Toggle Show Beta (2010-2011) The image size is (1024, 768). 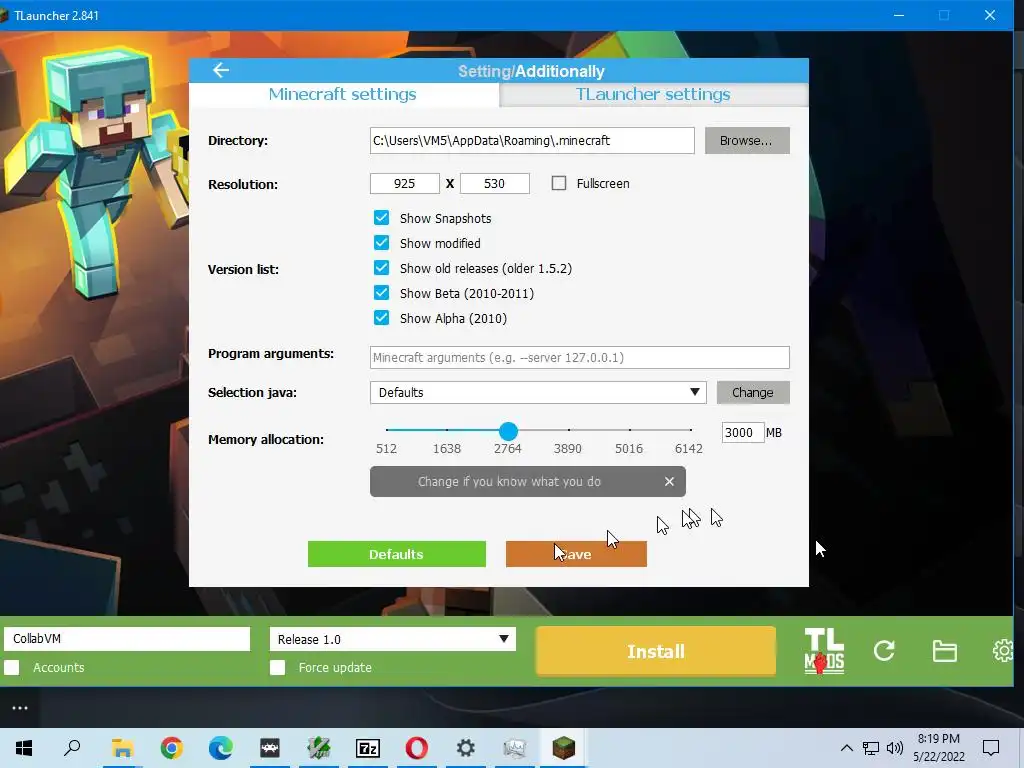381,293
